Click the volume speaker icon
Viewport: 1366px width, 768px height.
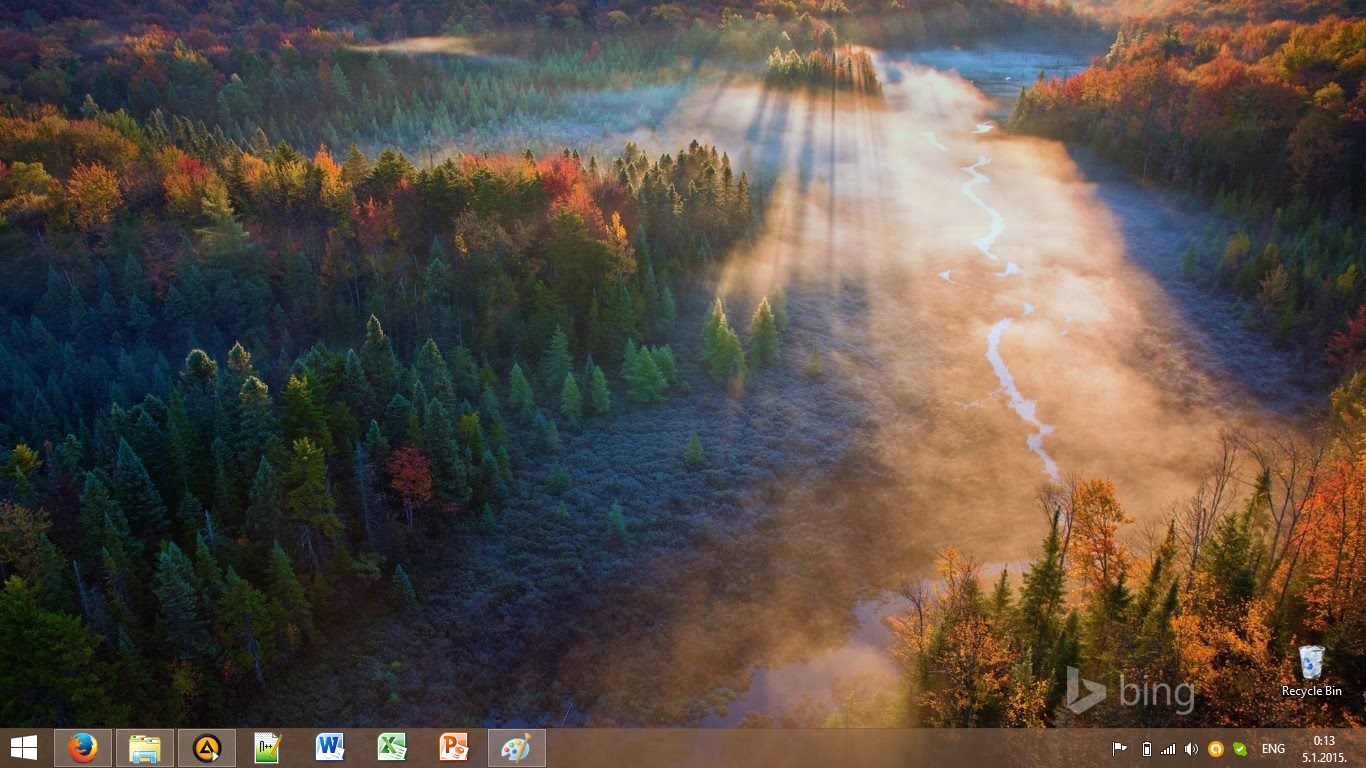point(1191,749)
